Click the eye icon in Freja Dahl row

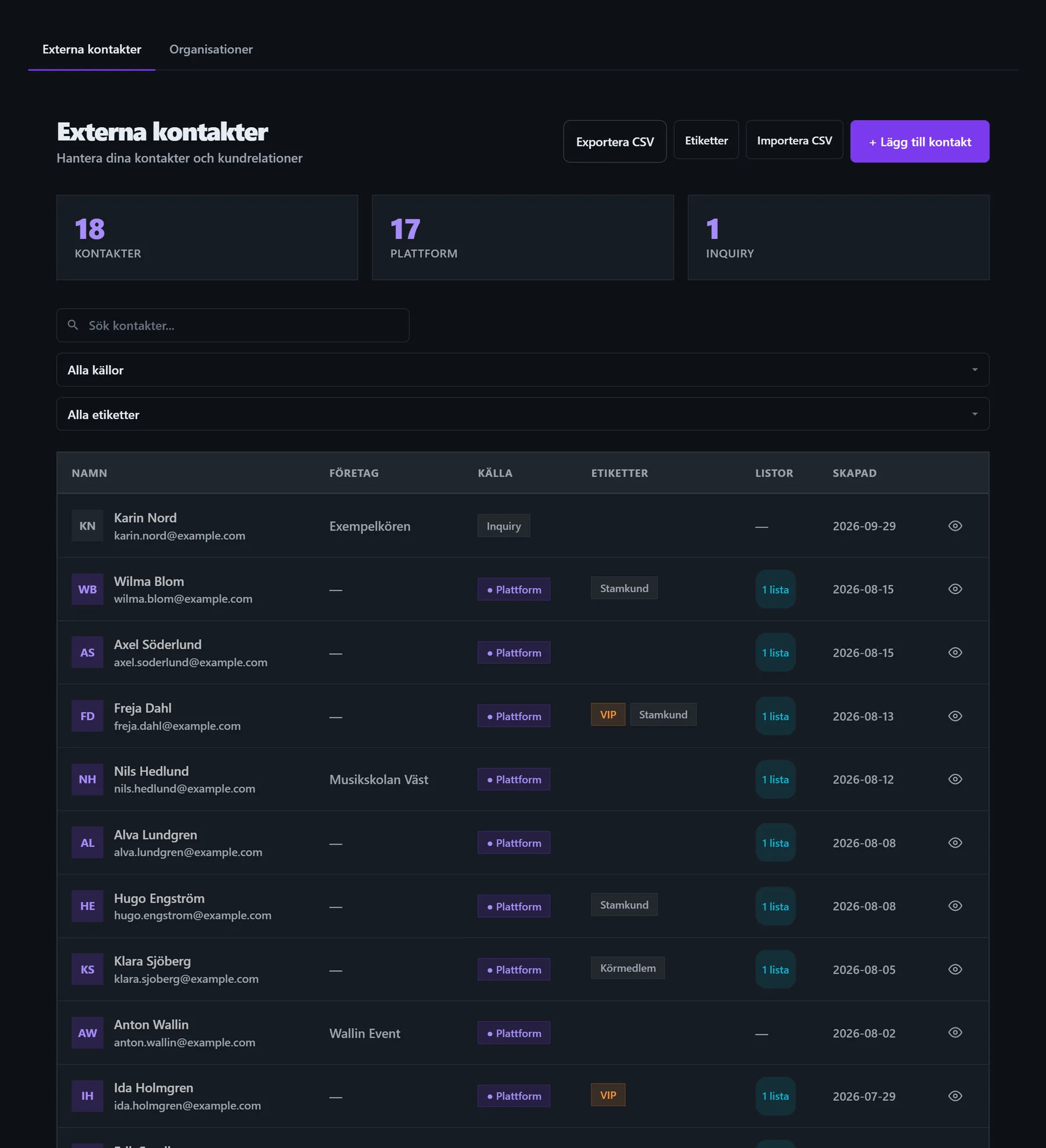(x=955, y=716)
